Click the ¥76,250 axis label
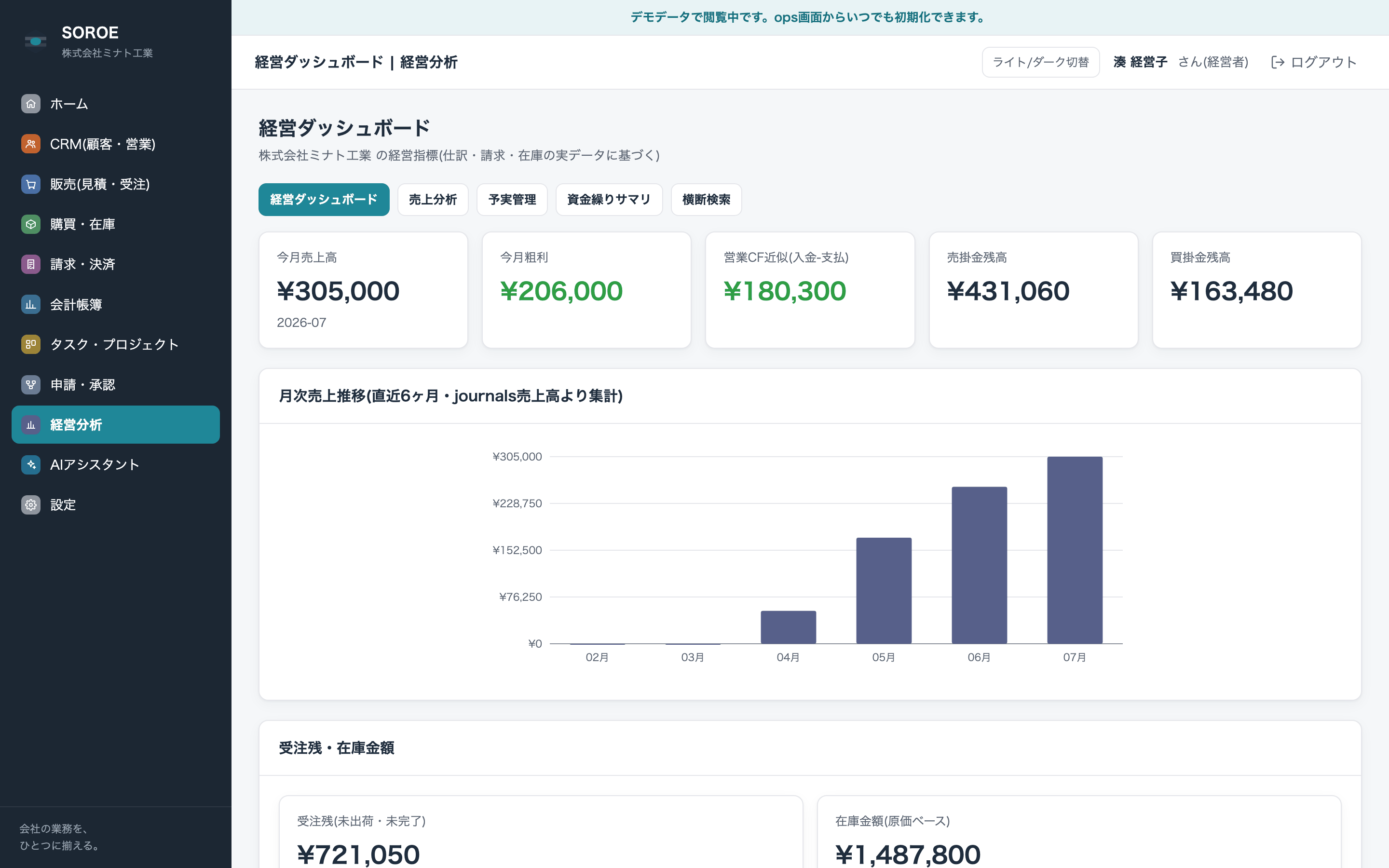 coord(520,597)
